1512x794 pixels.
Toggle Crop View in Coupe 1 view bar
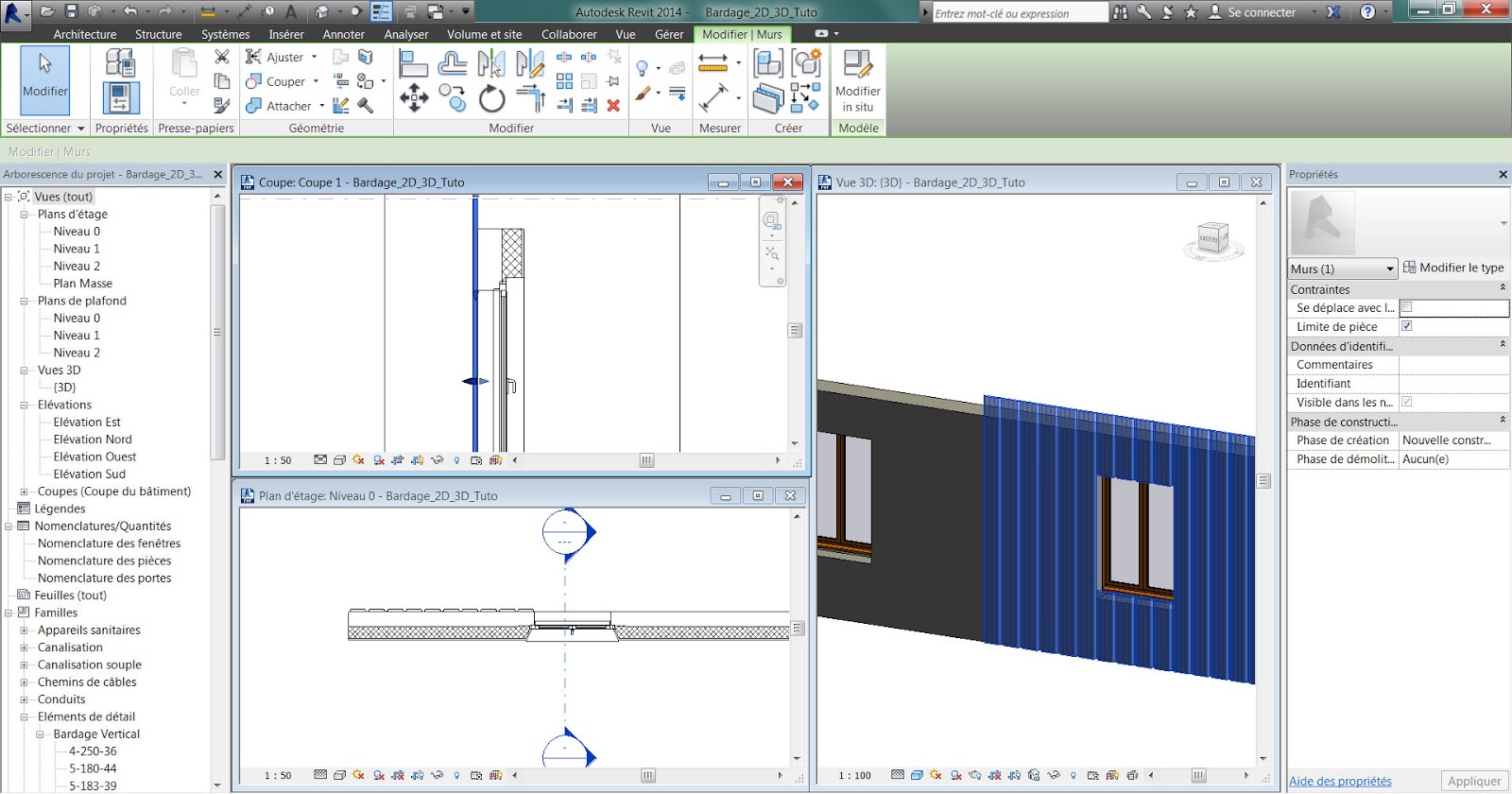[x=398, y=460]
